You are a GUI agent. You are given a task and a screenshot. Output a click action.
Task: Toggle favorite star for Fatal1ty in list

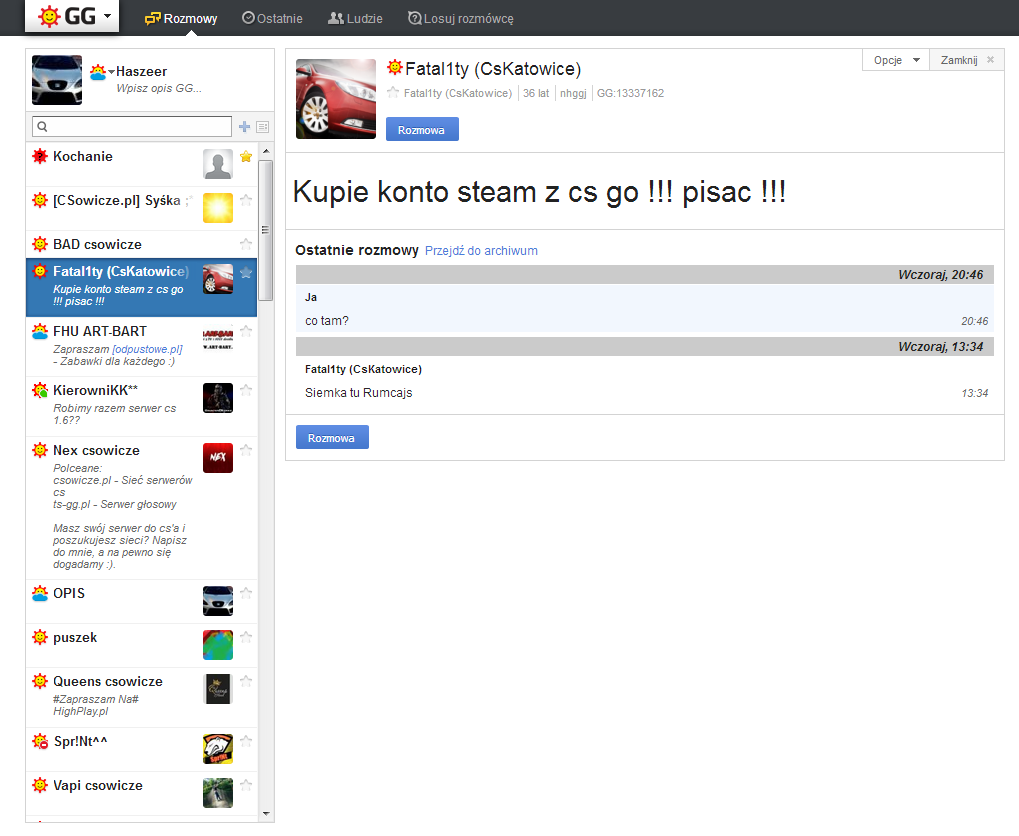[x=246, y=272]
